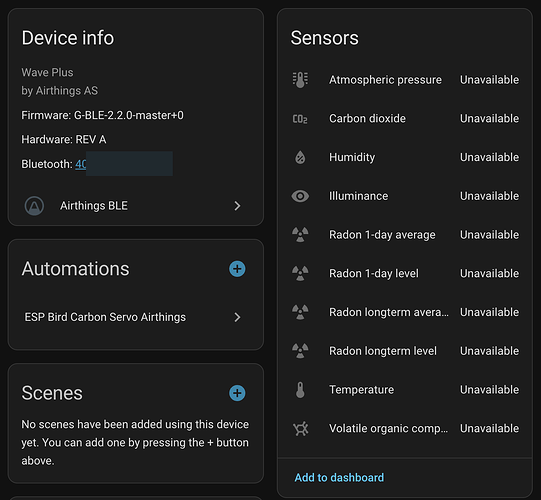
Task: Click Unavailable value for Illuminance
Action: 489,196
